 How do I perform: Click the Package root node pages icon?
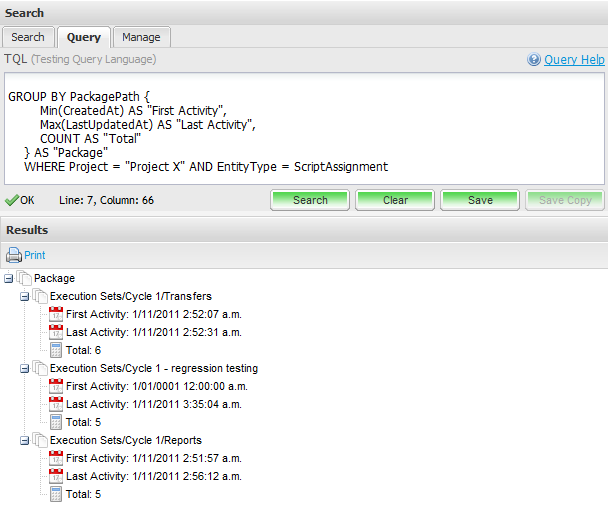tap(24, 278)
